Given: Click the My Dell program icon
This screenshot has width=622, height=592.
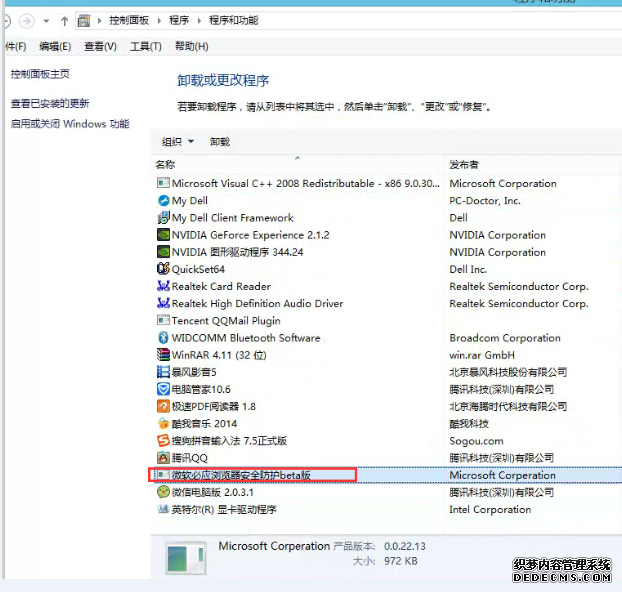Looking at the screenshot, I should pos(163,200).
